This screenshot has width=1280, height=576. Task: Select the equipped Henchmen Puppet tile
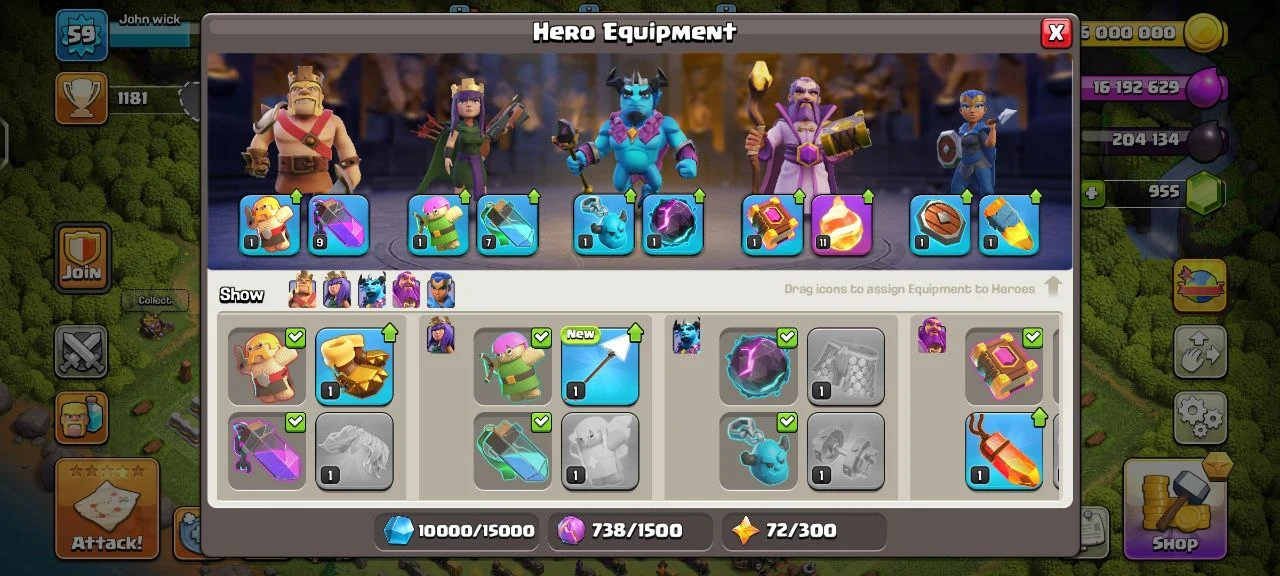[x=758, y=451]
